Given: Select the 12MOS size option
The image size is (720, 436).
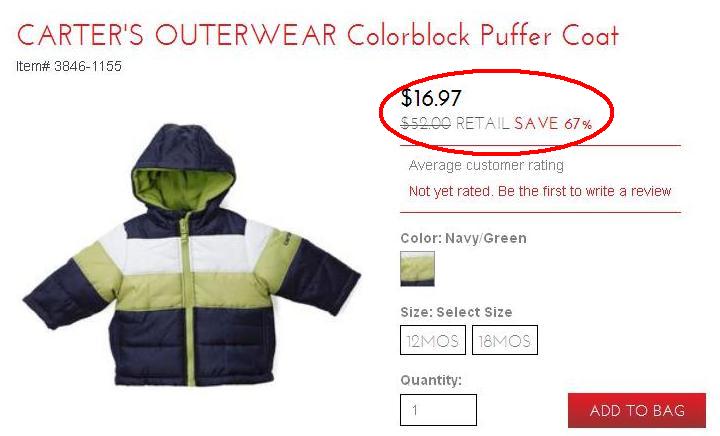Looking at the screenshot, I should click(x=433, y=340).
